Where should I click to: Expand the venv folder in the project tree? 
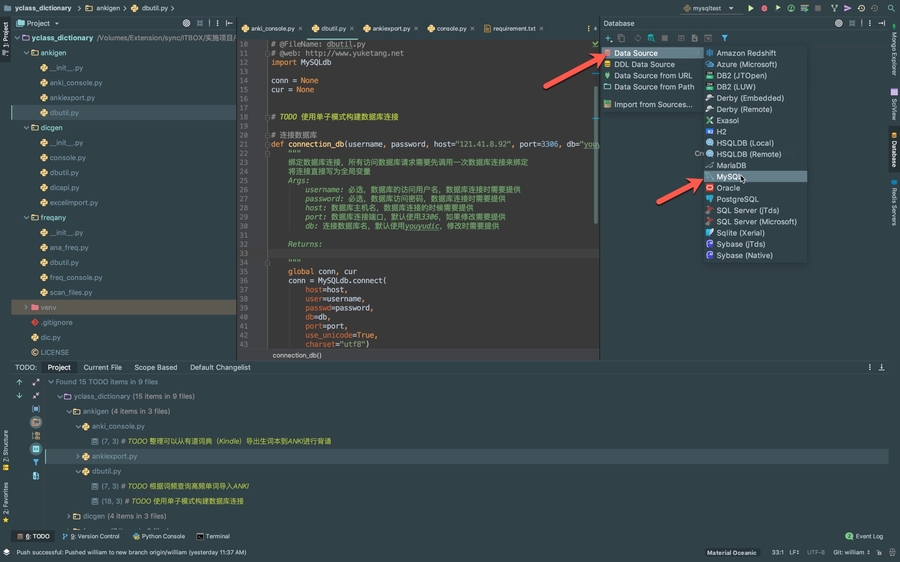pyautogui.click(x=26, y=308)
